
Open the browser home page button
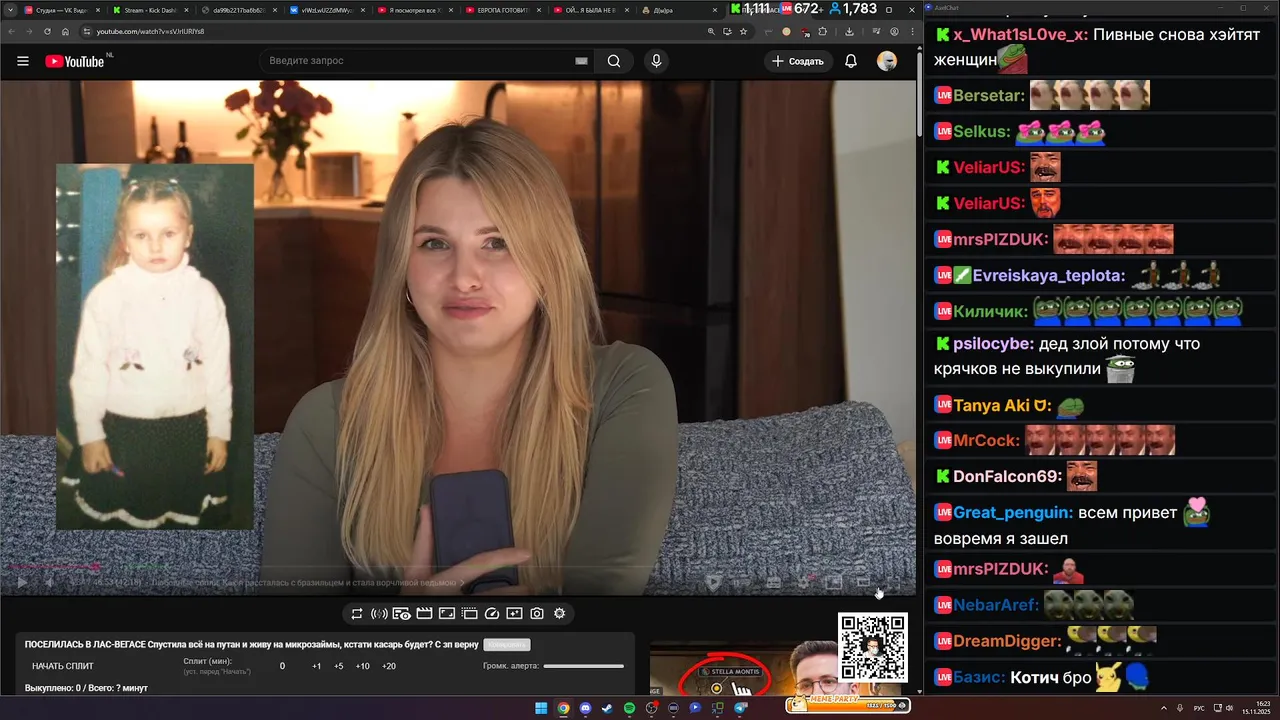click(x=66, y=31)
